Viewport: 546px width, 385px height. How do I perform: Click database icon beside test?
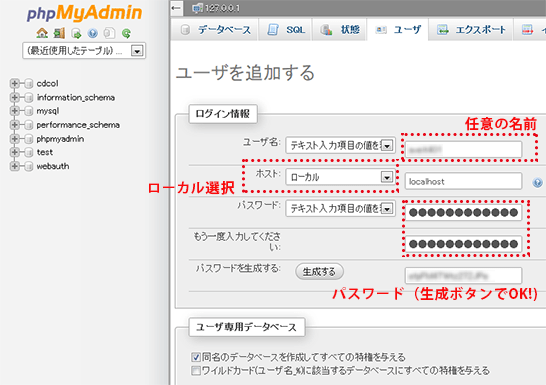[x=29, y=152]
